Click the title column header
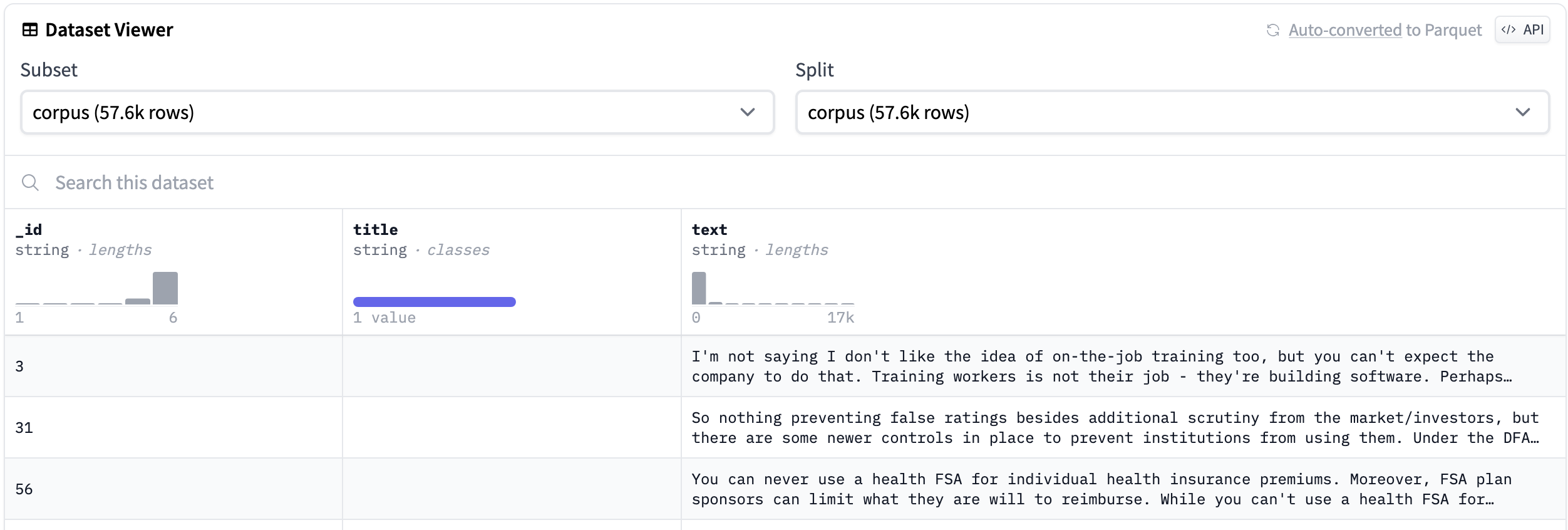The image size is (1568, 530). [375, 230]
